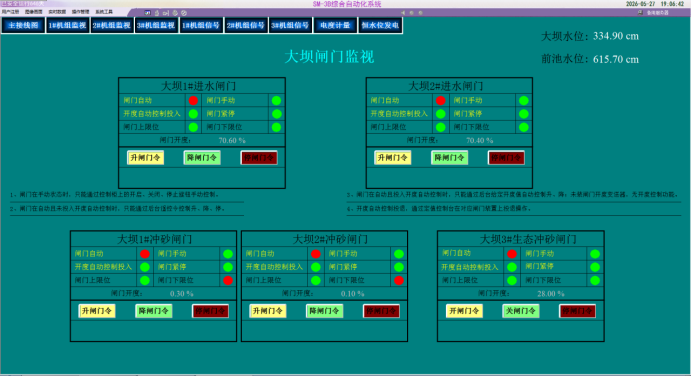Click 升闸门令 button for 大坝1#进水闸门
This screenshot has height=376, width=692.
click(146, 158)
